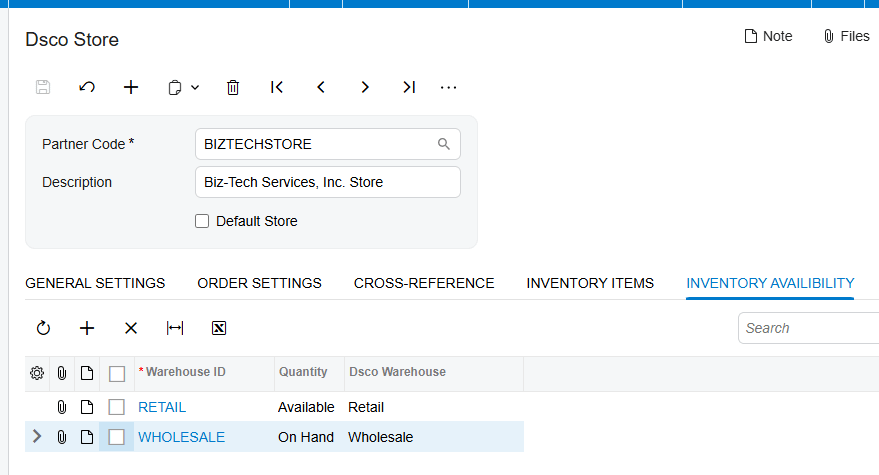Toggle the Default Store checkbox
Screen dimensions: 879x475
click(202, 221)
